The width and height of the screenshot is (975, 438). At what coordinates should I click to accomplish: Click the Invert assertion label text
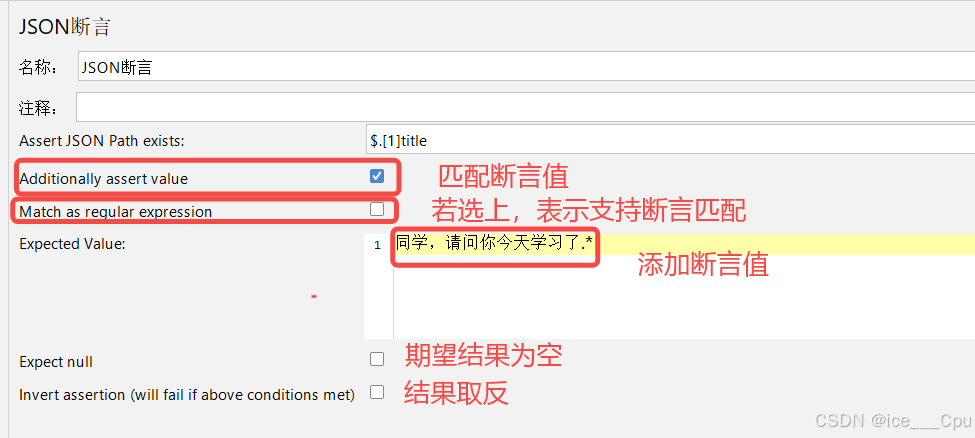point(187,394)
